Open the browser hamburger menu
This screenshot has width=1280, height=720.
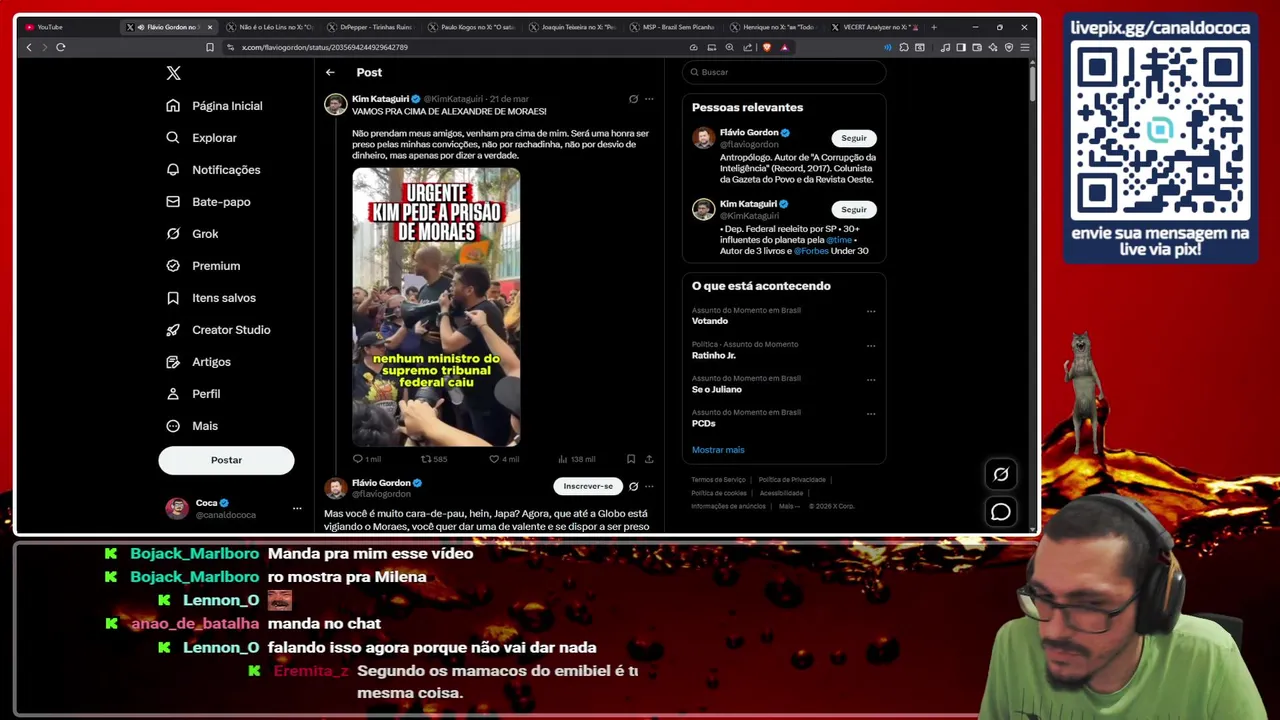1025,47
